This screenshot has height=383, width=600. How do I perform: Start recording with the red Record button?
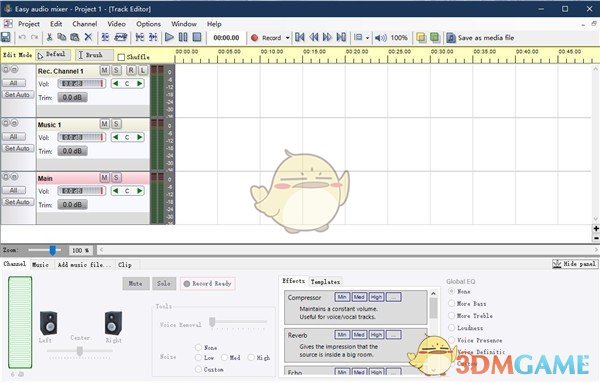point(266,37)
